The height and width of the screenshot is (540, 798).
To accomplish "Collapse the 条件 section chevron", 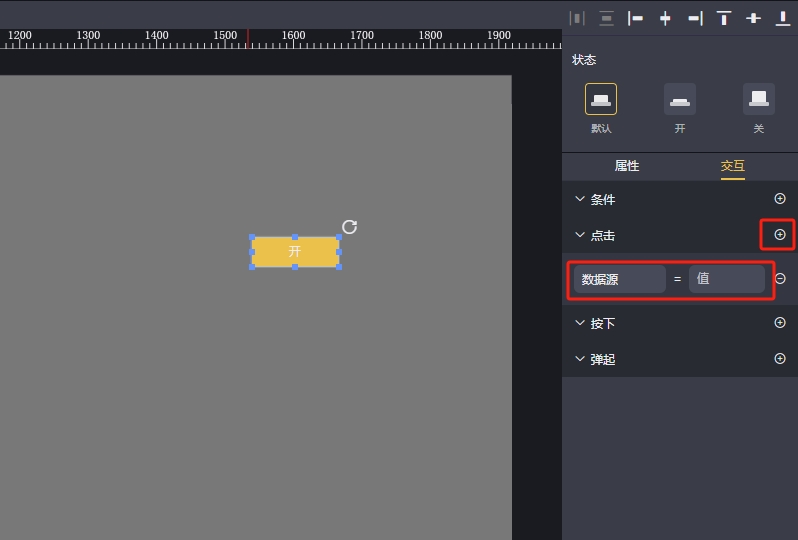I will tap(580, 199).
